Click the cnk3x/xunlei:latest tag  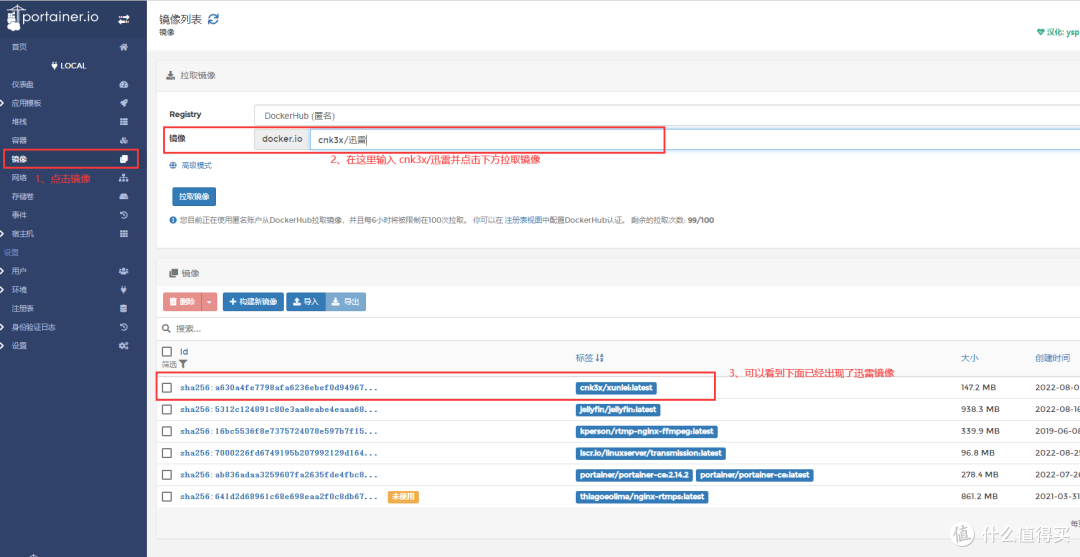[x=616, y=388]
